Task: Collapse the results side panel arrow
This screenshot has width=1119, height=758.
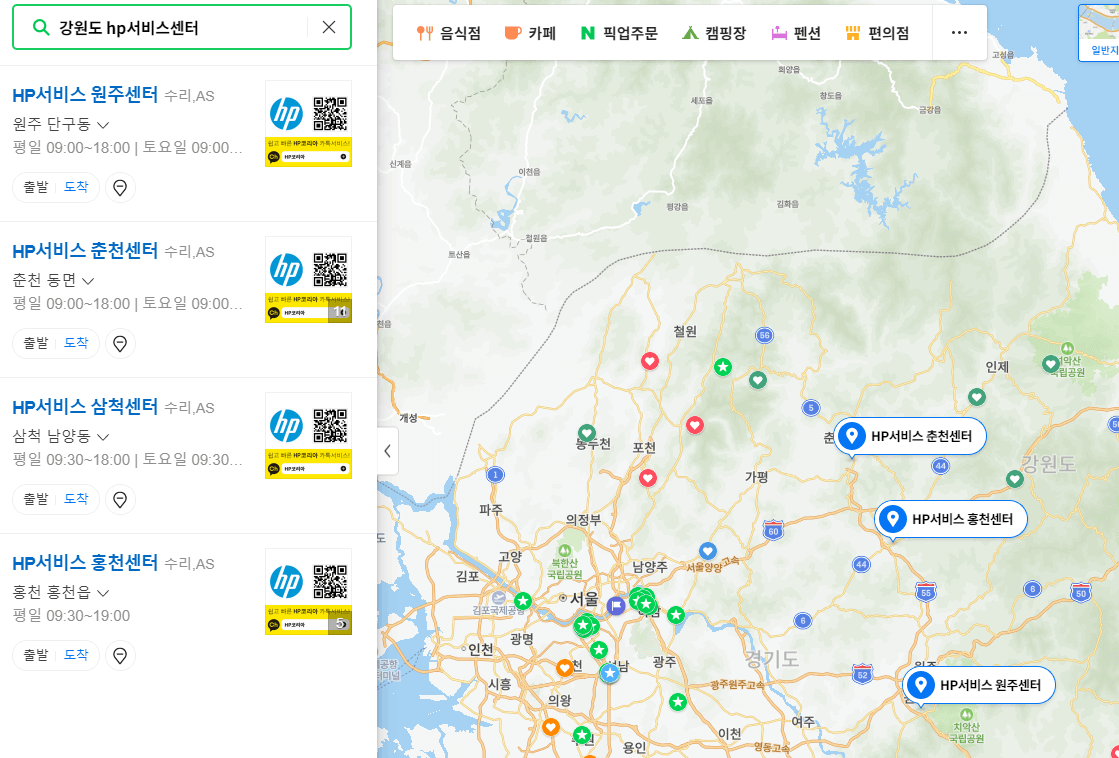Action: pos(388,451)
